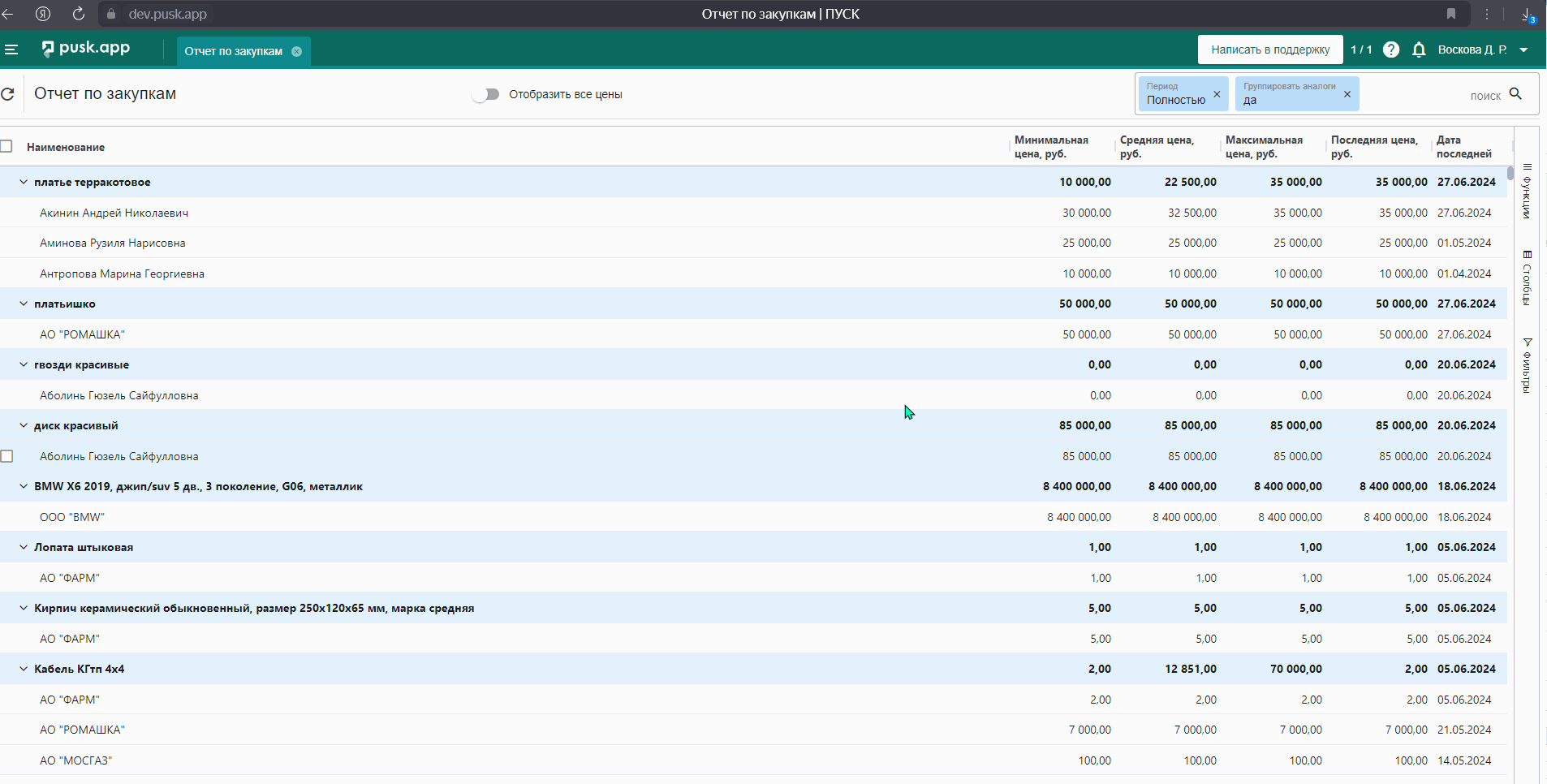Check the checkbox for the Аболинь row under диск красивый
1547x784 pixels.
coord(6,456)
